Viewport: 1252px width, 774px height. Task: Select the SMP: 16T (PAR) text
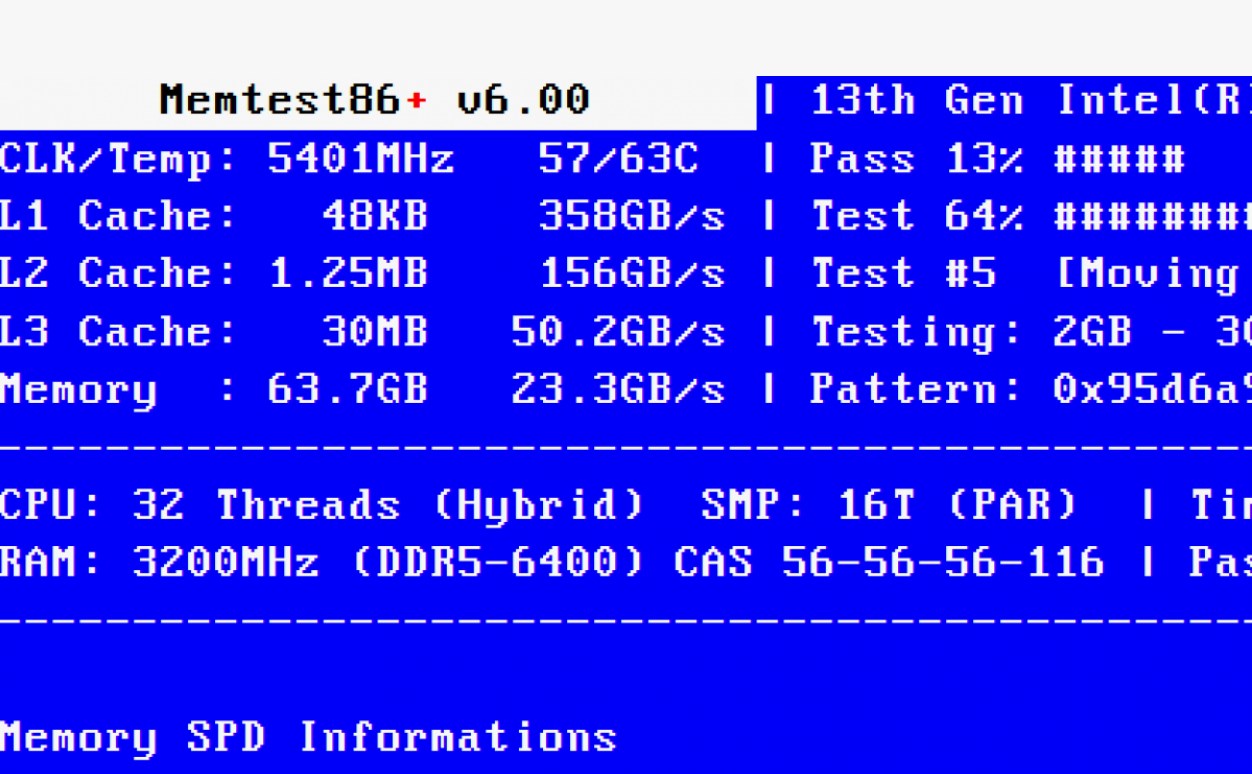889,505
